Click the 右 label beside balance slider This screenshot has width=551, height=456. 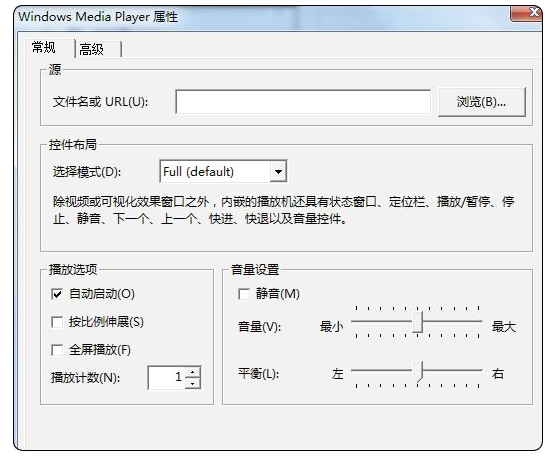click(x=498, y=373)
